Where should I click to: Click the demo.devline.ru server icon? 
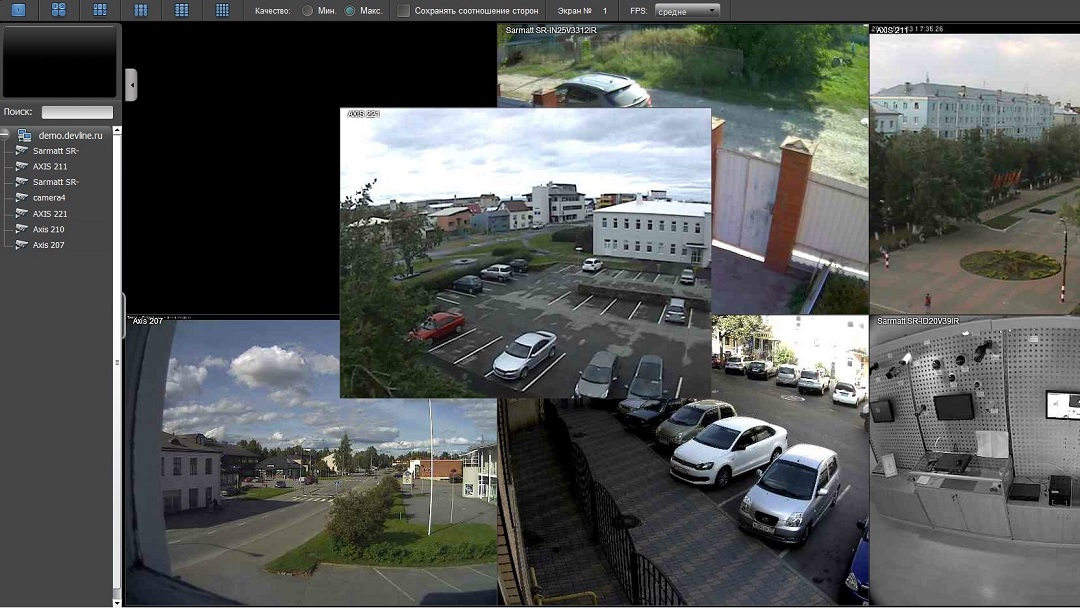[x=24, y=135]
